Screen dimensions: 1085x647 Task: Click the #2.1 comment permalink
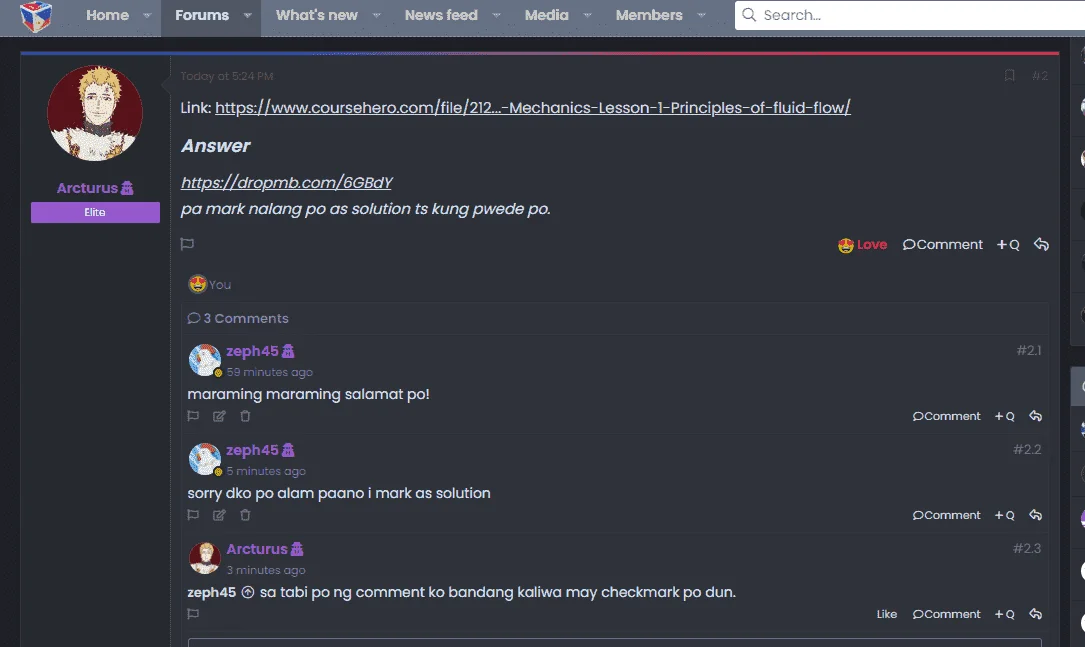[x=1029, y=350]
